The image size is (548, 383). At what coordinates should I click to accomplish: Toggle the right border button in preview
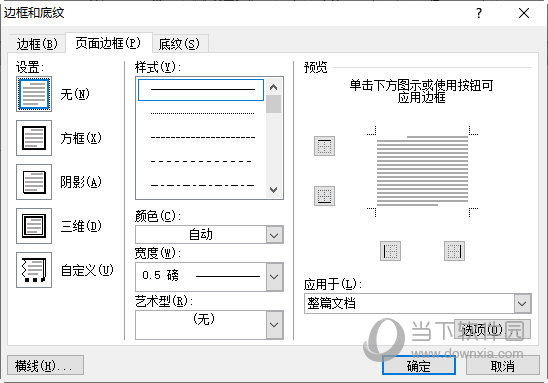tap(454, 251)
